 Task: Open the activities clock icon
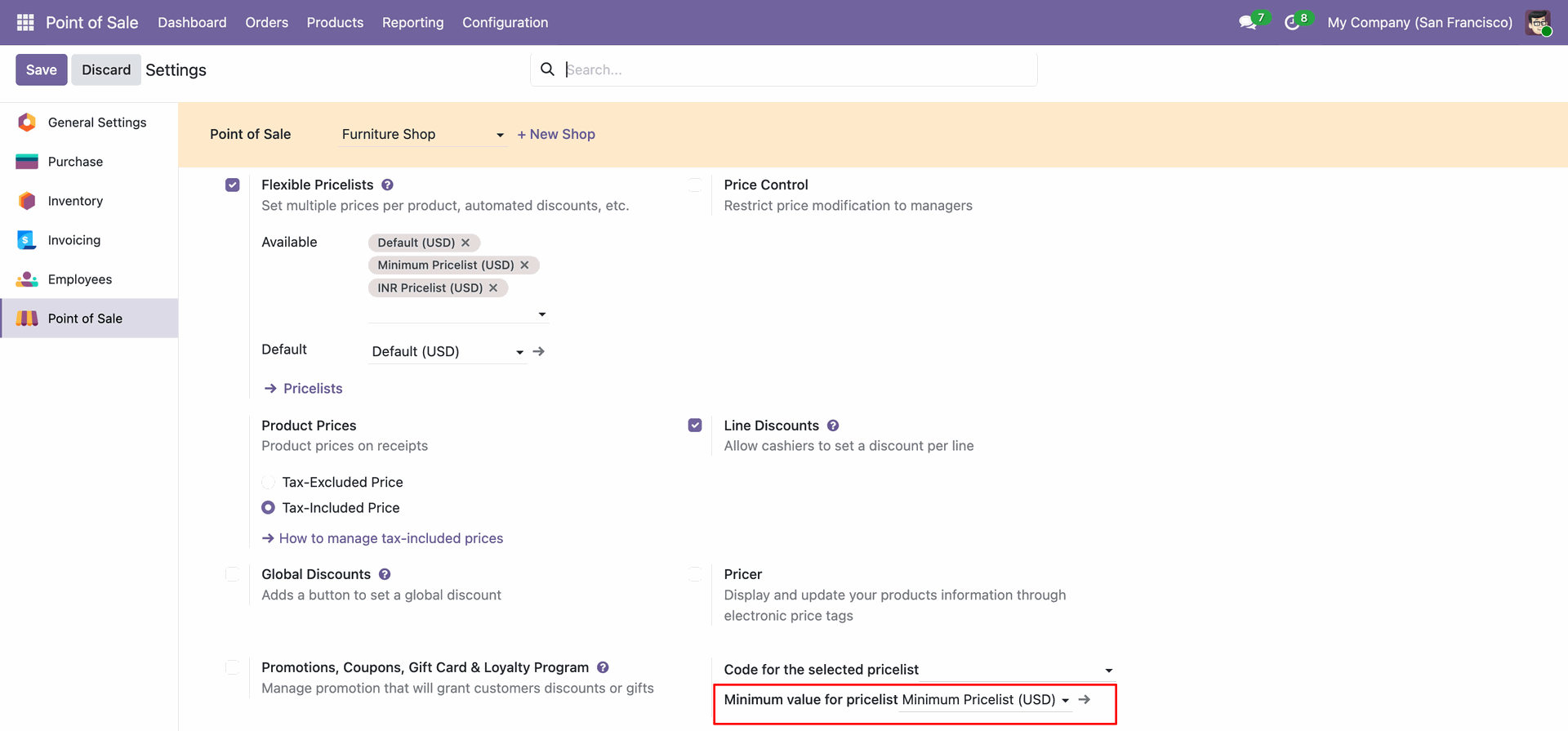point(1292,22)
